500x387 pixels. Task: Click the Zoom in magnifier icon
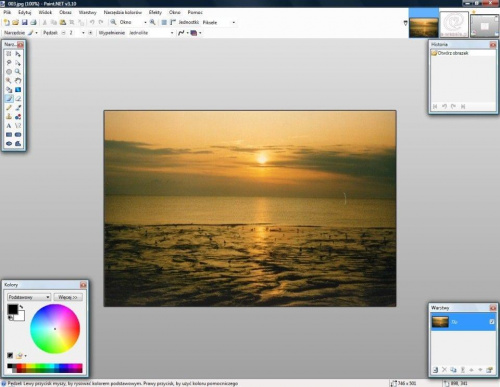tap(152, 22)
